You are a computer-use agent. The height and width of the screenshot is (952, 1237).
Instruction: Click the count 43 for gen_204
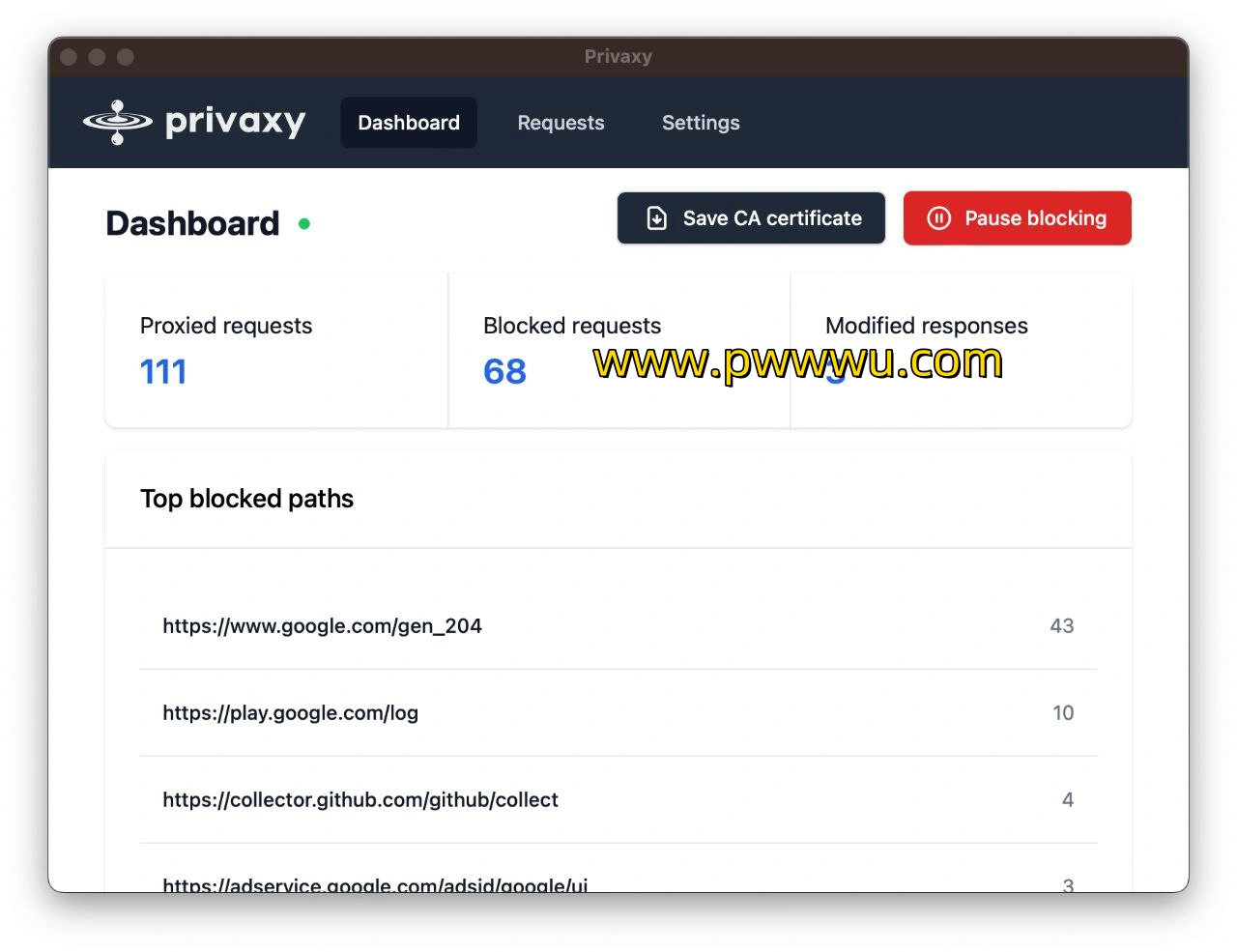coord(1062,626)
